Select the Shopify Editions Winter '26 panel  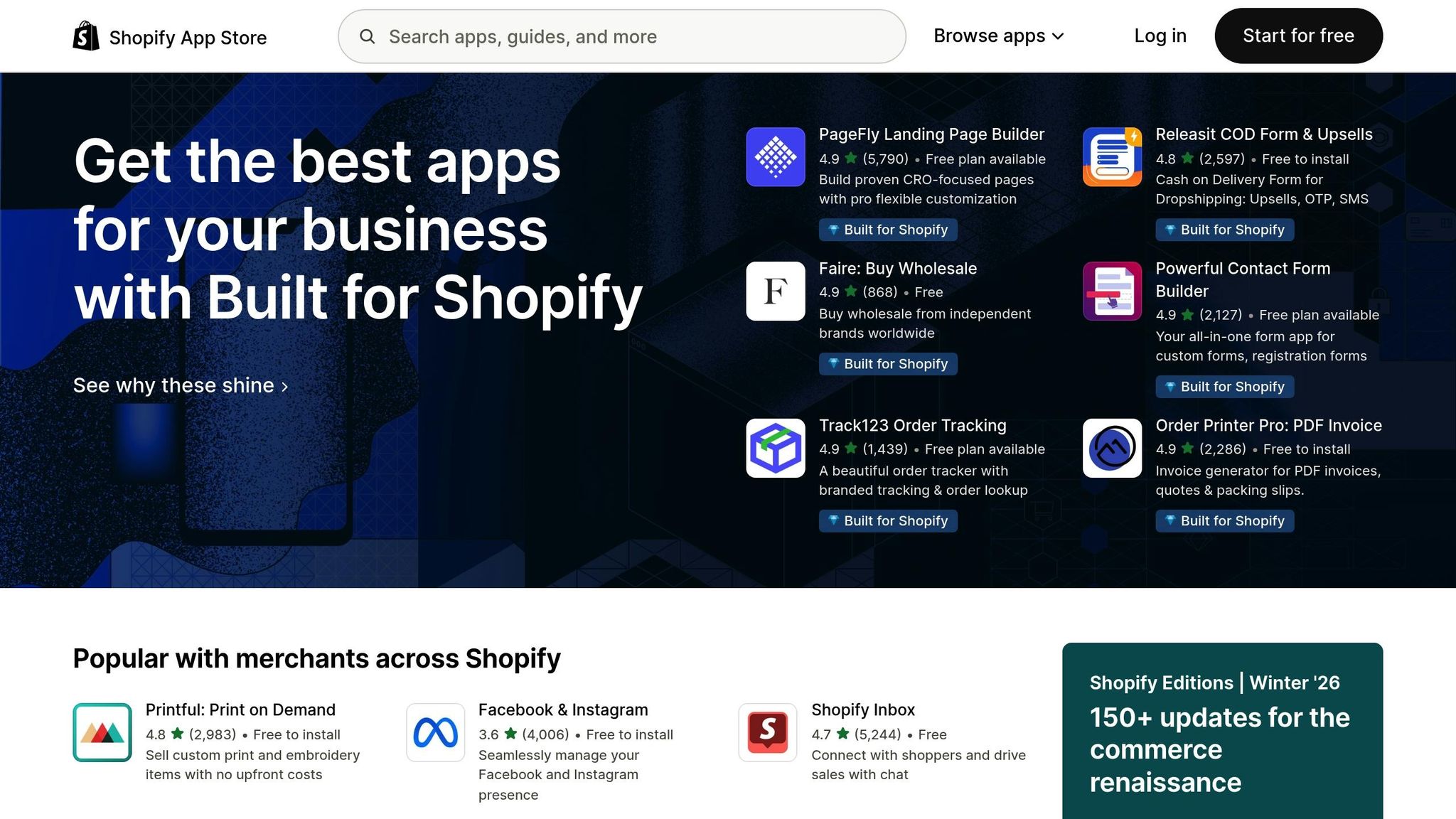pyautogui.click(x=1222, y=732)
